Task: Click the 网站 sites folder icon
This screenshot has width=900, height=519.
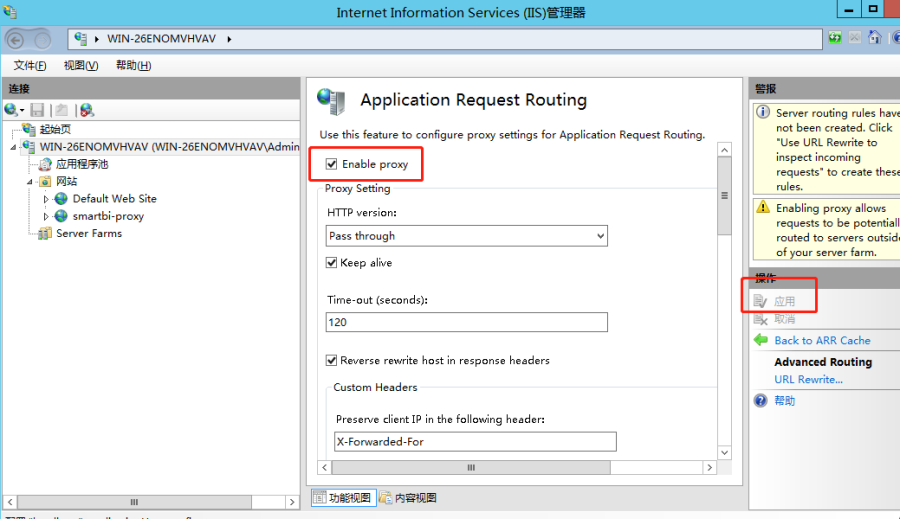Action: pos(45,182)
